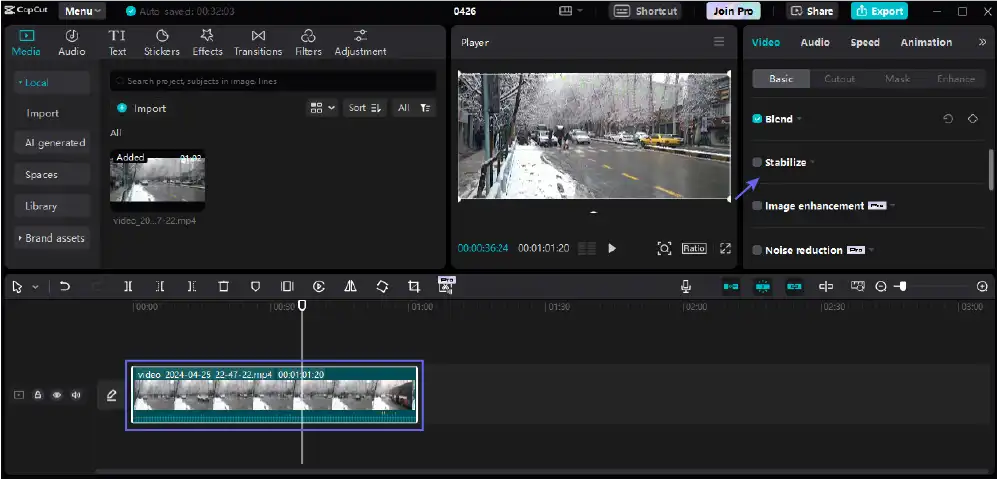Click the Split tool in timeline toolbar
Viewport: 998px width, 480px height.
[x=128, y=287]
